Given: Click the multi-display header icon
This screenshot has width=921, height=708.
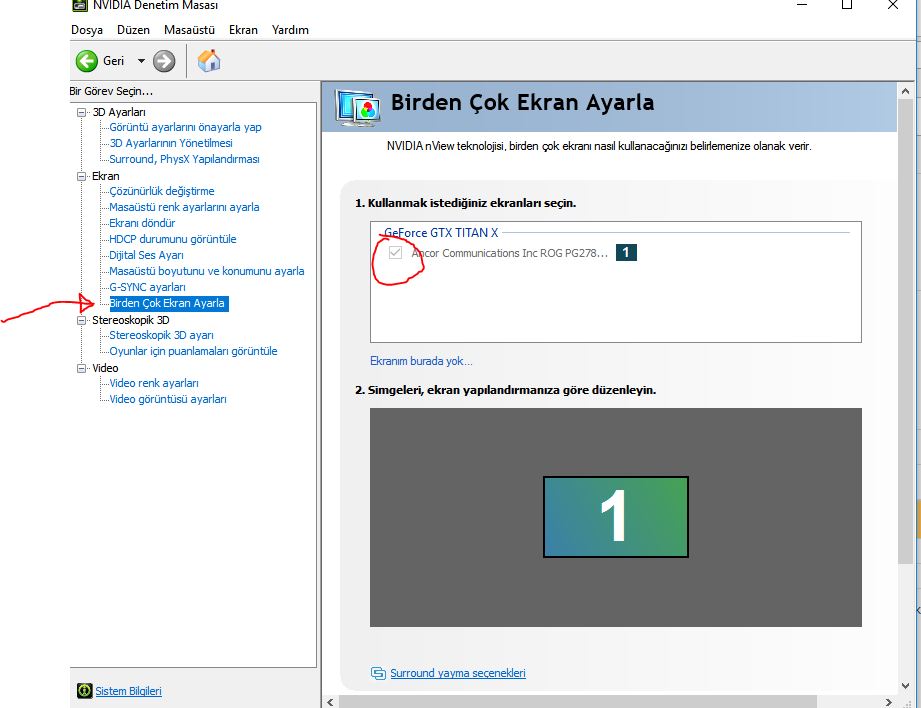Looking at the screenshot, I should [x=357, y=107].
